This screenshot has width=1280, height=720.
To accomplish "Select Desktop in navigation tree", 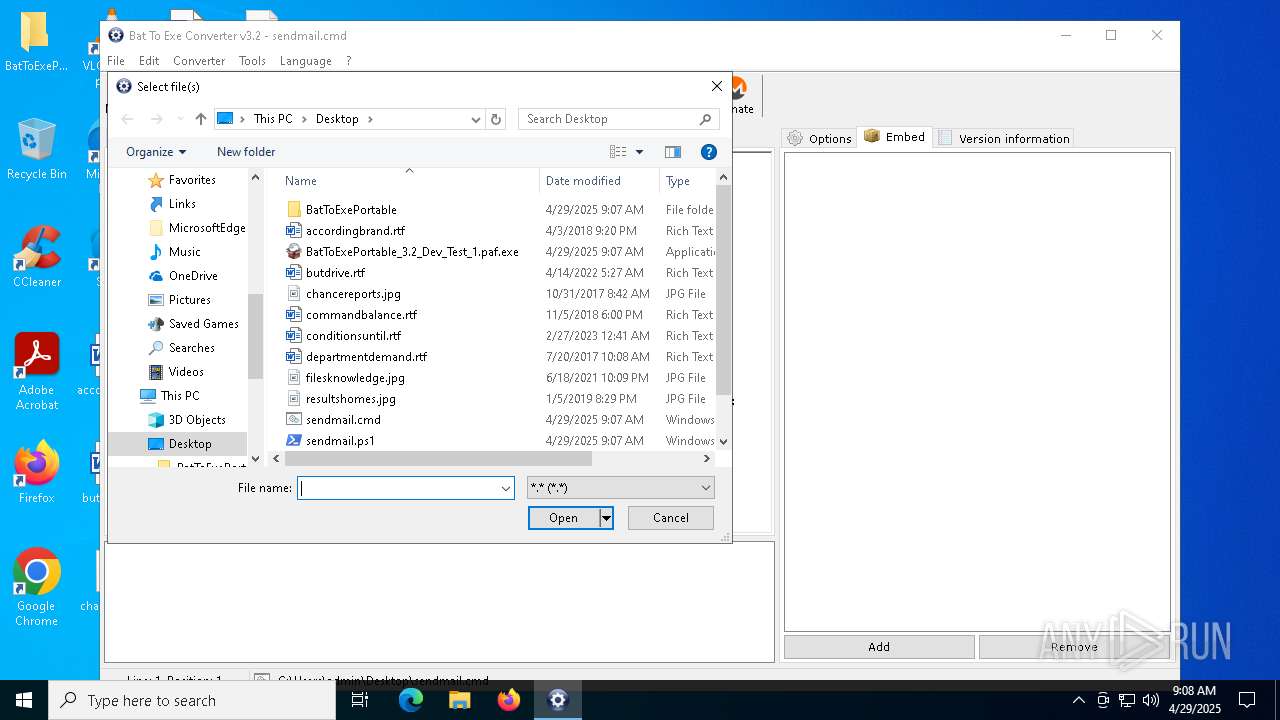I will click(190, 444).
